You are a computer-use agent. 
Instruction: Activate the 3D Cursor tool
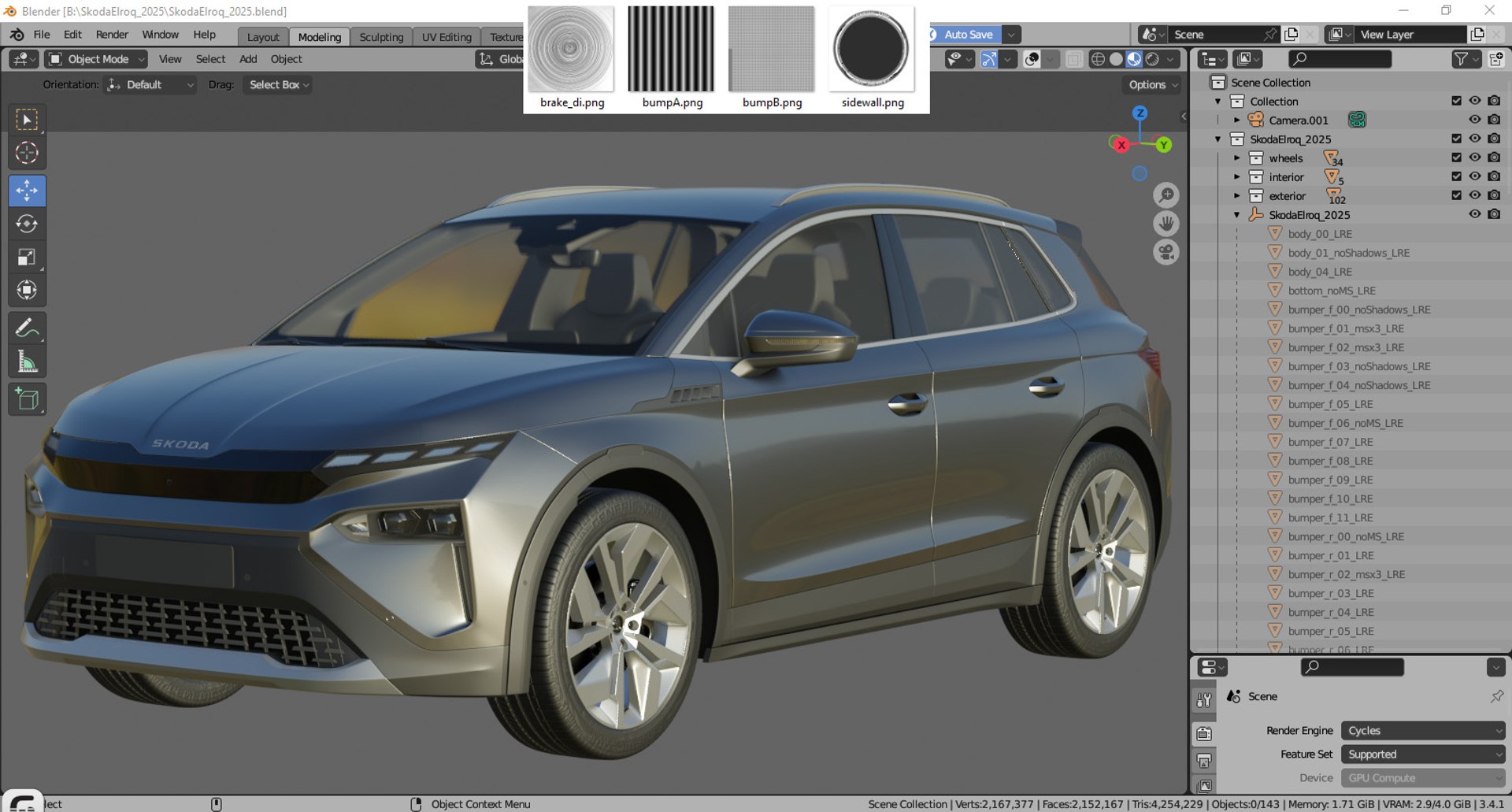pos(27,153)
